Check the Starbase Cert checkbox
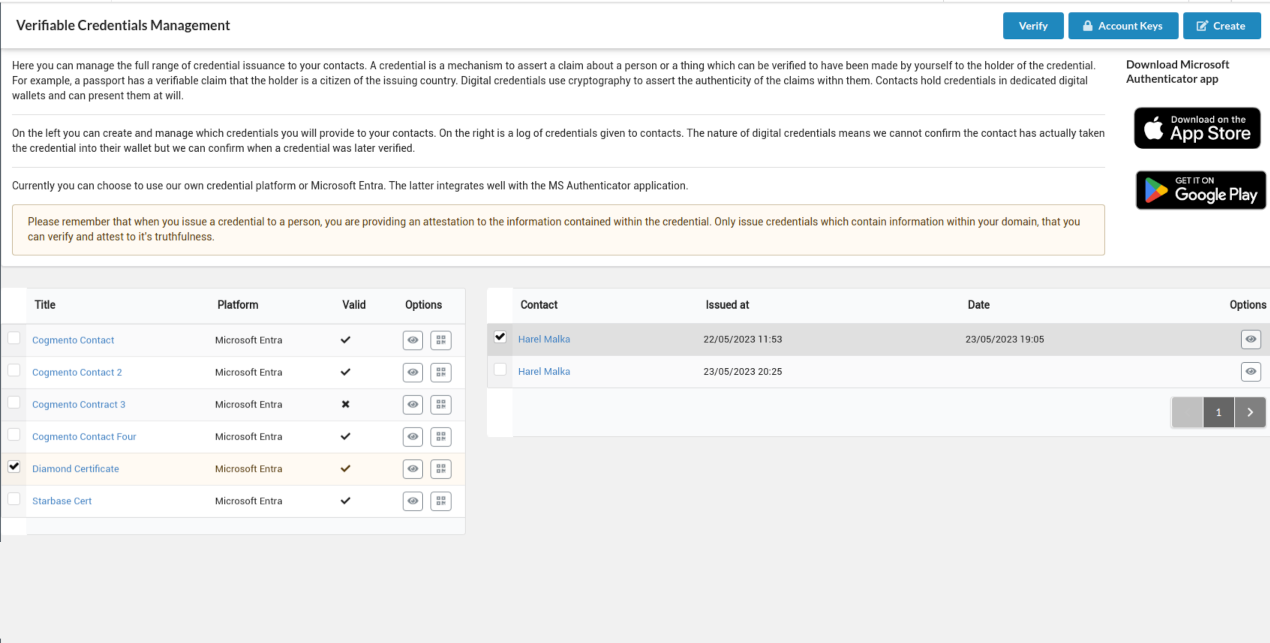The image size is (1270, 643). coord(14,499)
